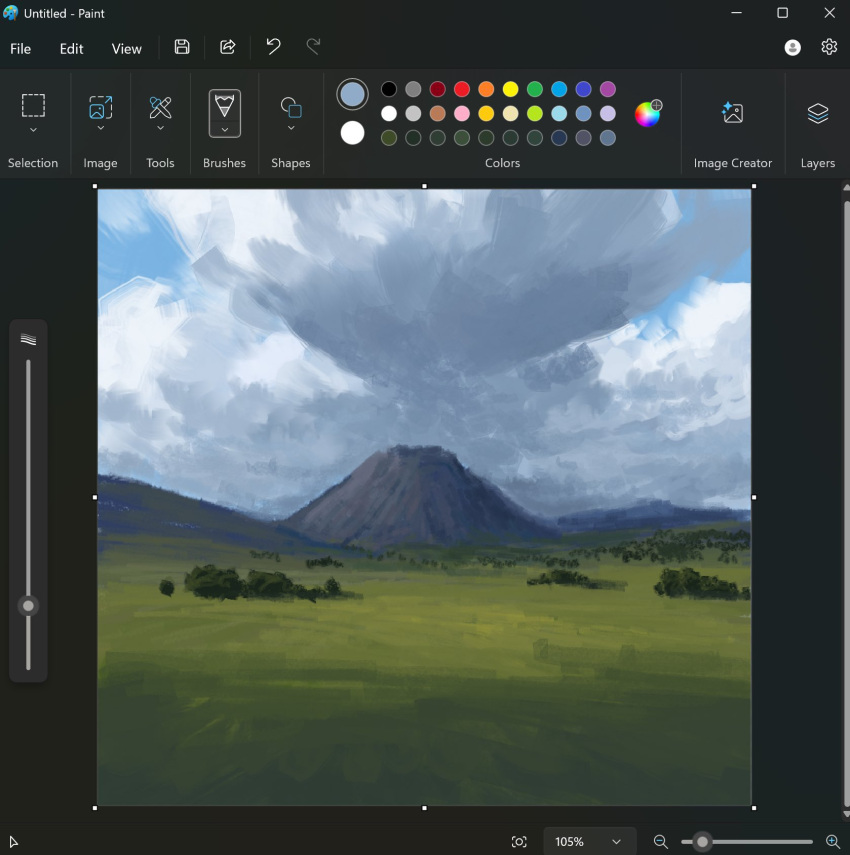Select the Brushes tool
The height and width of the screenshot is (855, 850).
223,112
